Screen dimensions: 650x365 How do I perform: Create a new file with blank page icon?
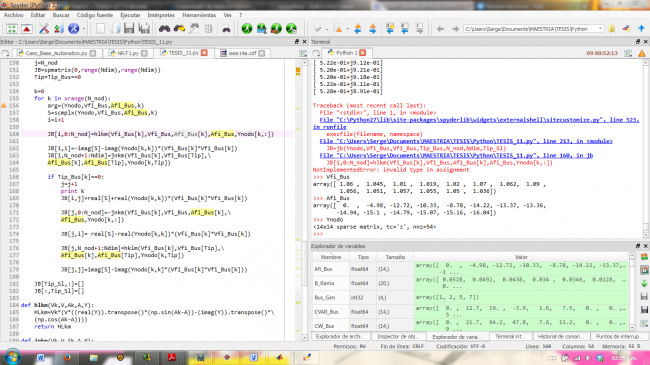tap(100, 29)
